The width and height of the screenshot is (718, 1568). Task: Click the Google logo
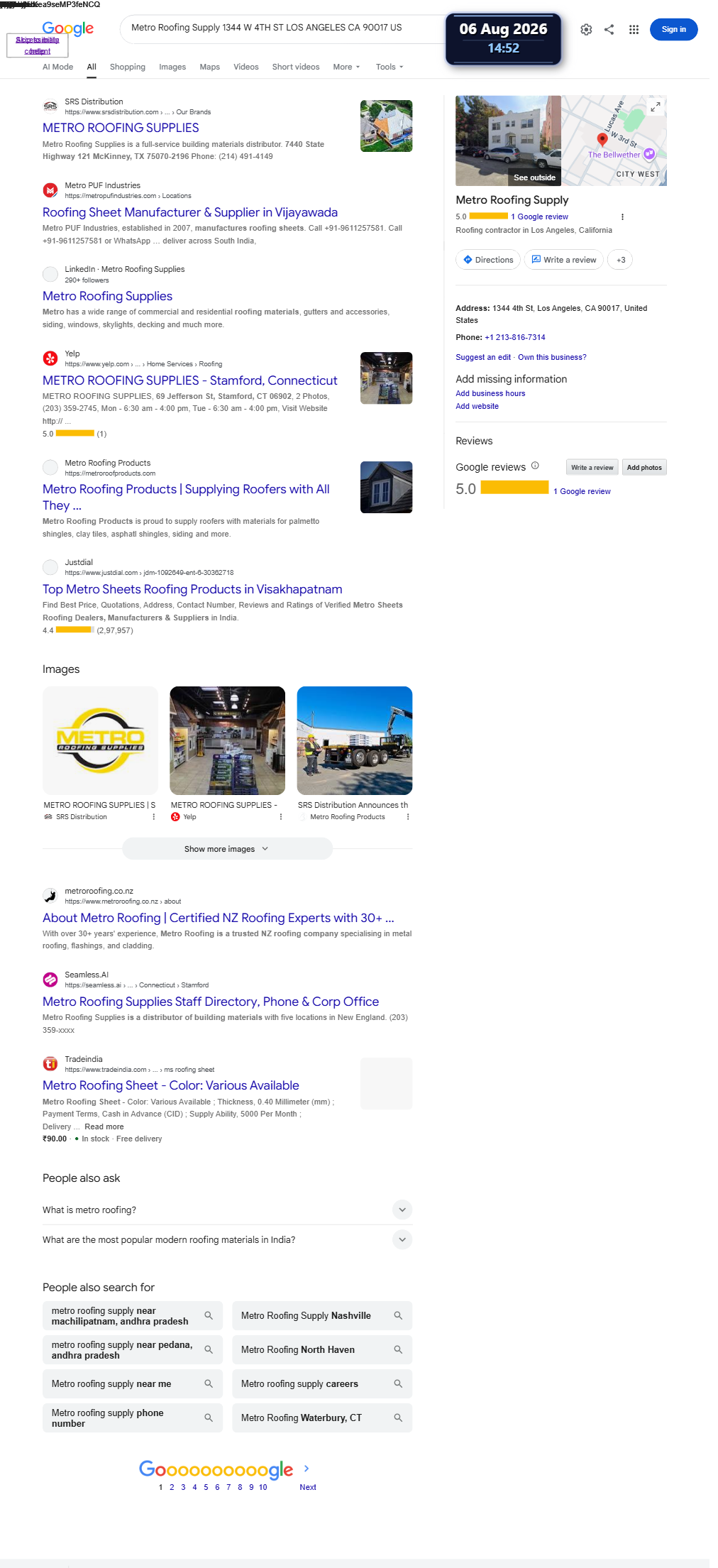(68, 28)
